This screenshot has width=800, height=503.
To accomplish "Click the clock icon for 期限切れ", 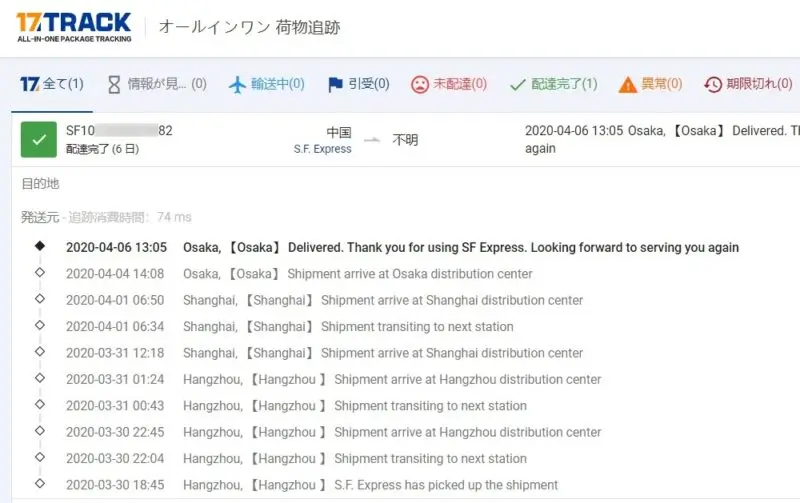I will click(x=713, y=84).
